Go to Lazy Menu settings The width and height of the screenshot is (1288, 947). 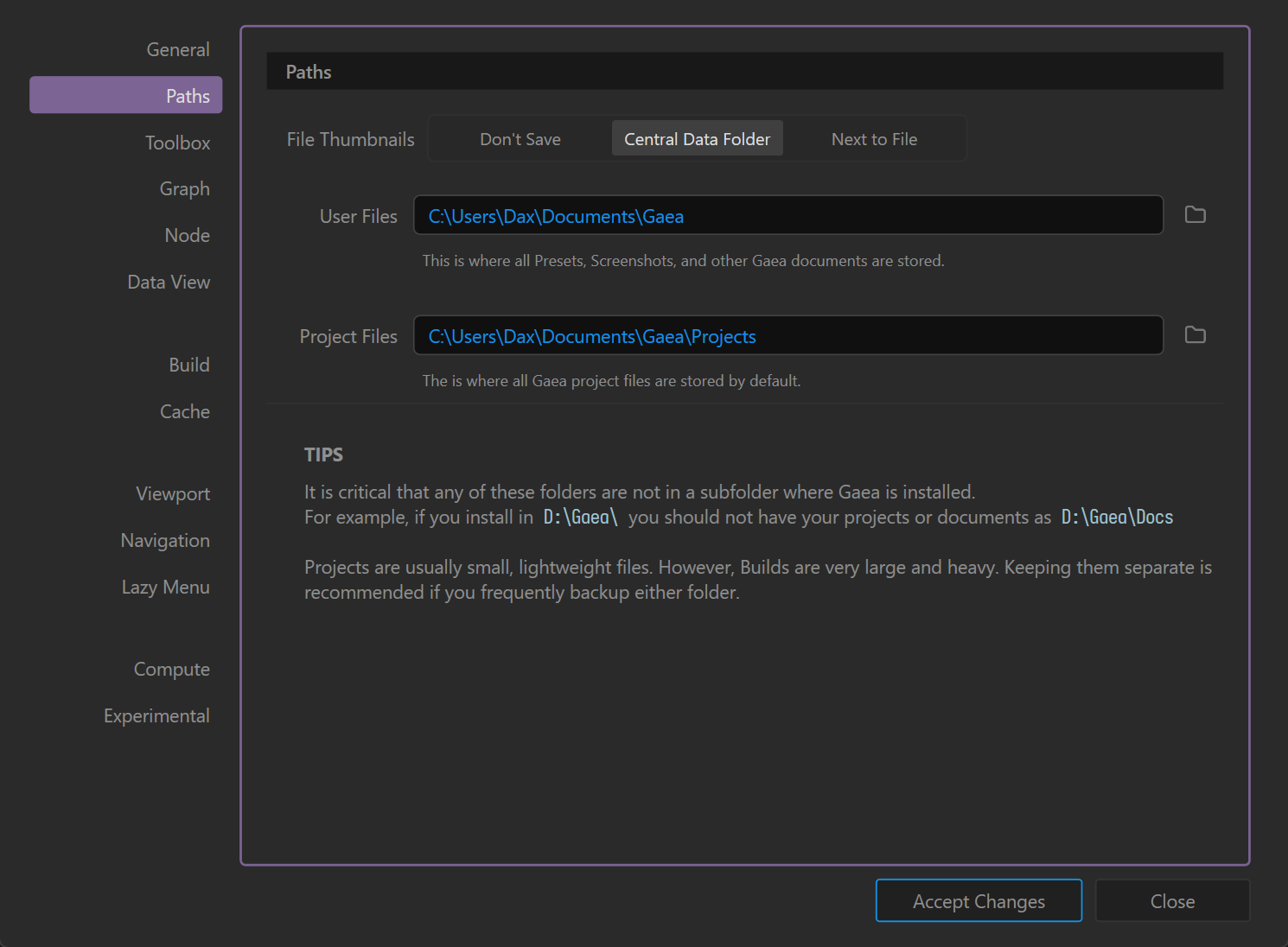(165, 588)
